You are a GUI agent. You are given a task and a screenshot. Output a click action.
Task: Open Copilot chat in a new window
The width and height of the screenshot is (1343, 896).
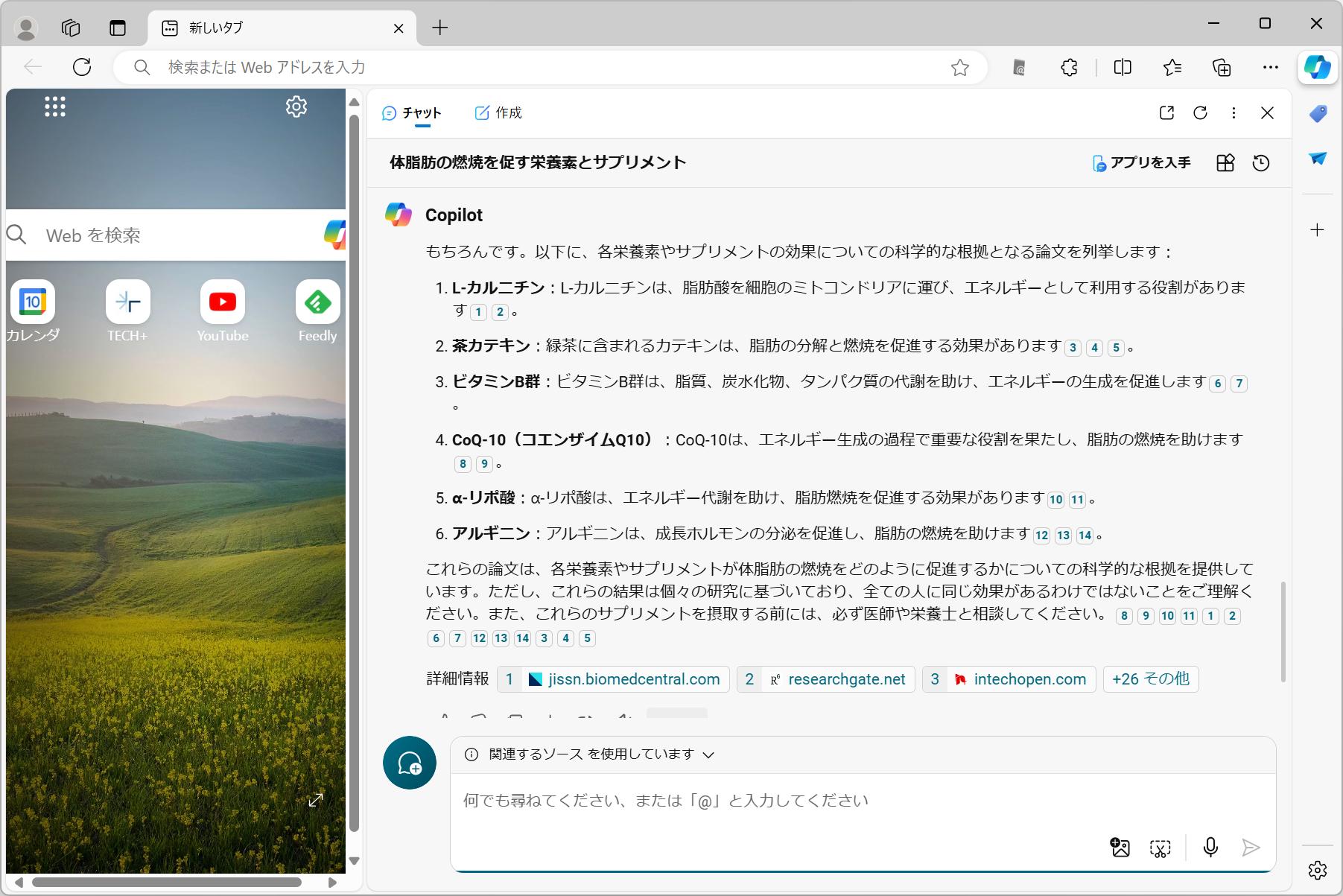pos(1167,112)
